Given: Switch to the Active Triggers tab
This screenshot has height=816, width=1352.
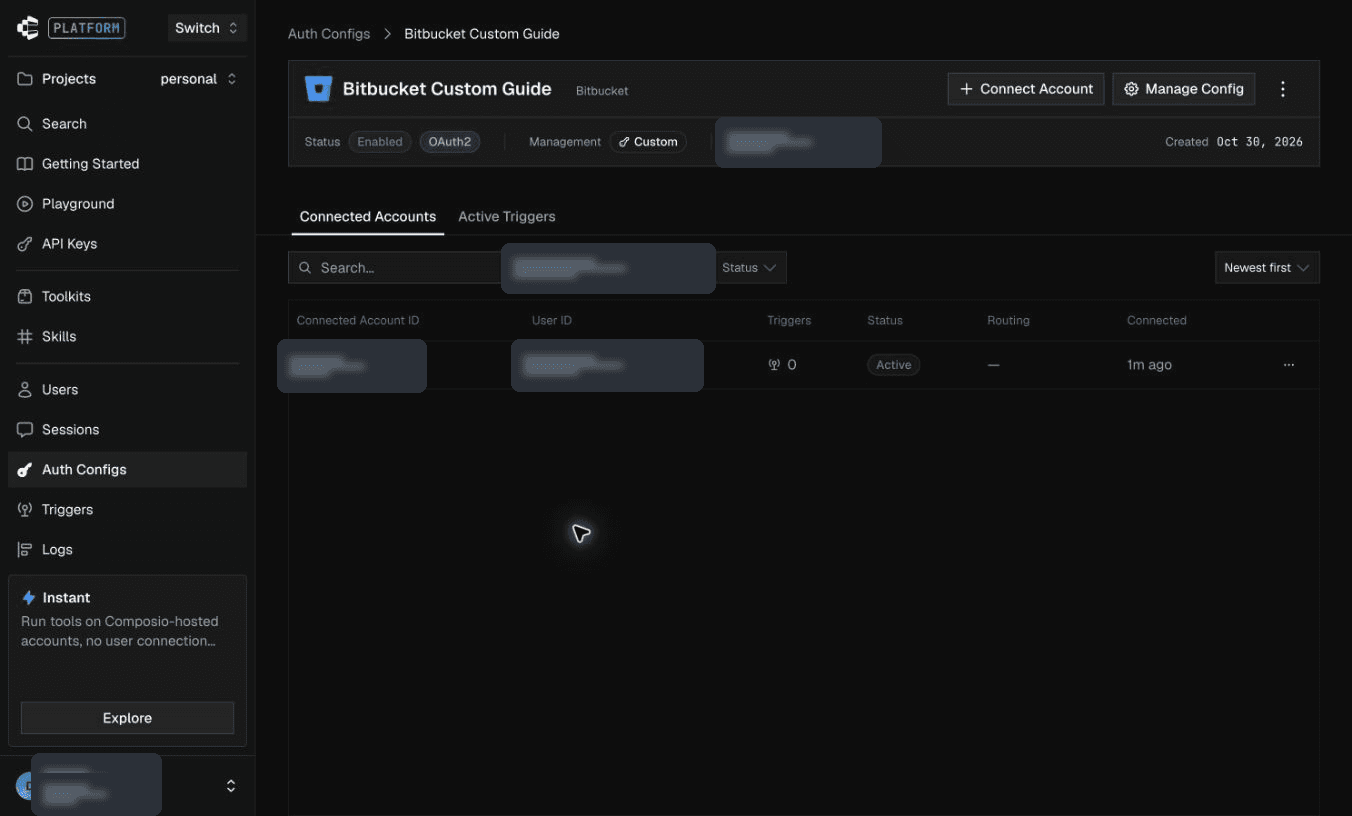Looking at the screenshot, I should (x=507, y=217).
